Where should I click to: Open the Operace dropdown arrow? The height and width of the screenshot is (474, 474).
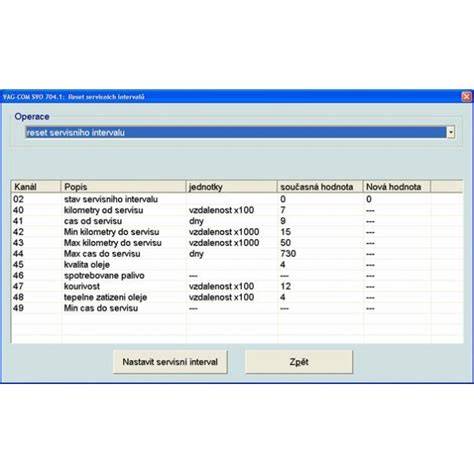(451, 132)
